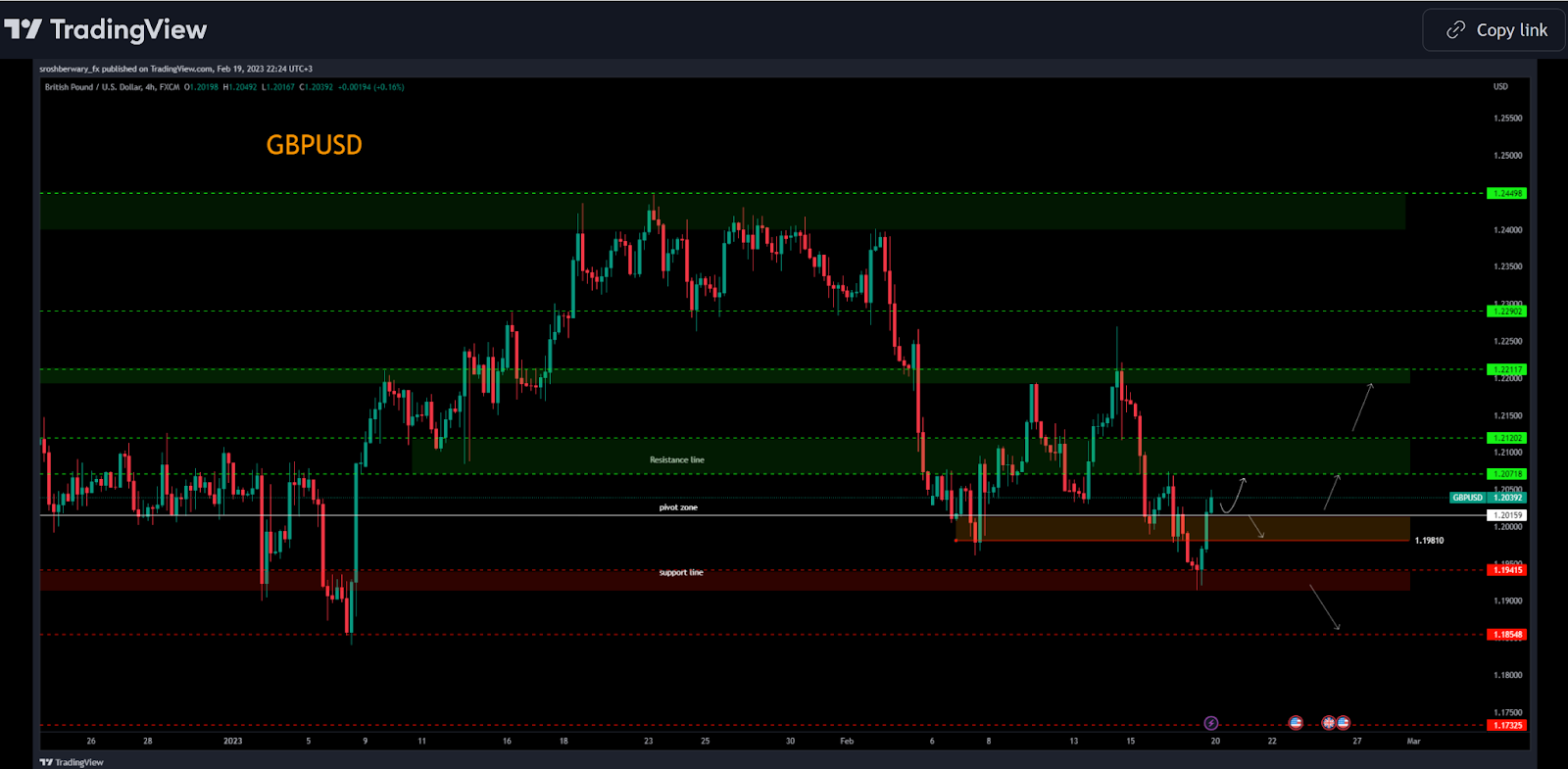The image size is (1568, 769).
Task: Select the red 1.17325 price label
Action: click(x=1506, y=726)
